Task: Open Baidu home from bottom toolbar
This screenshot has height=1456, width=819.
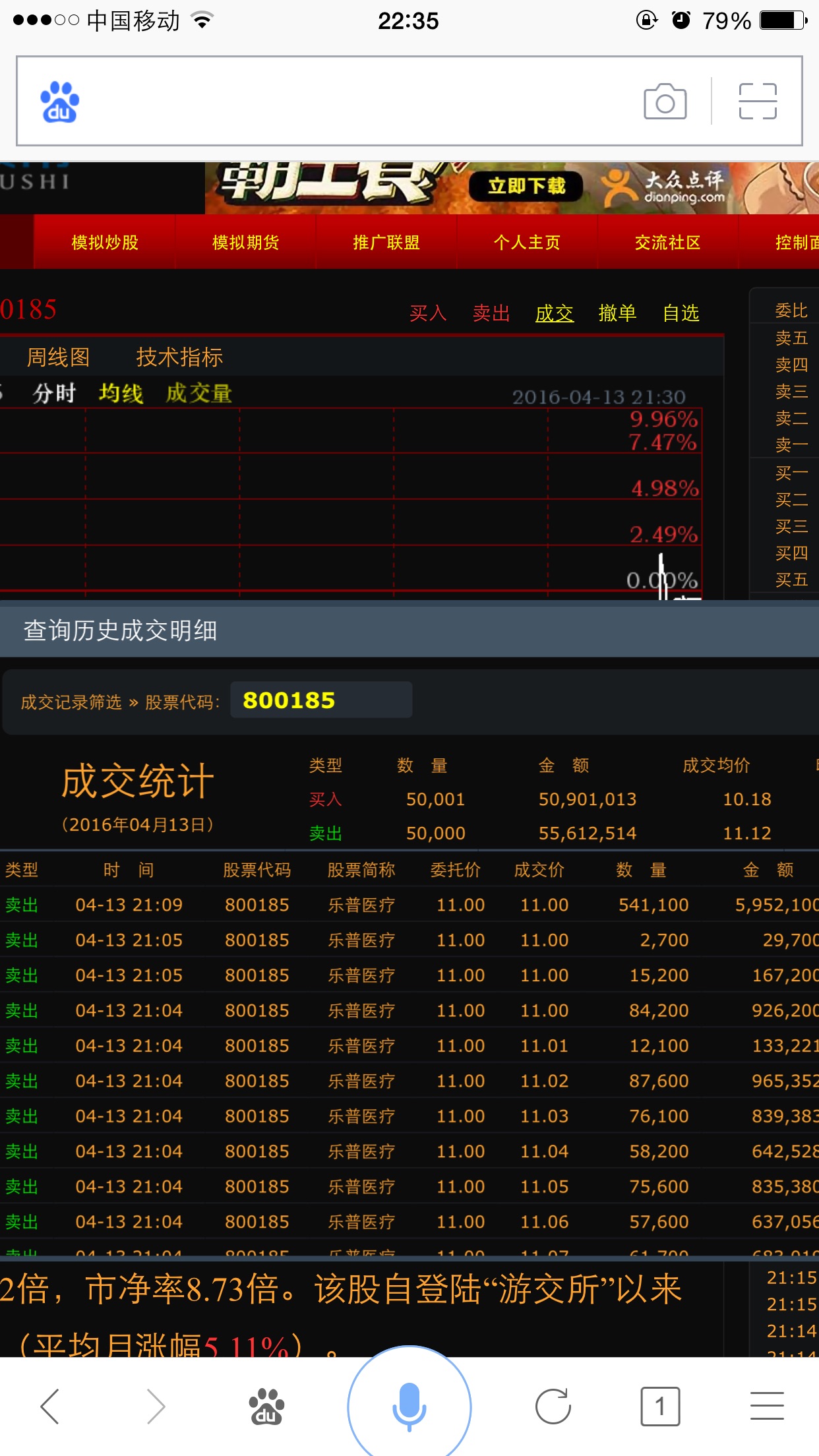Action: [x=266, y=1407]
